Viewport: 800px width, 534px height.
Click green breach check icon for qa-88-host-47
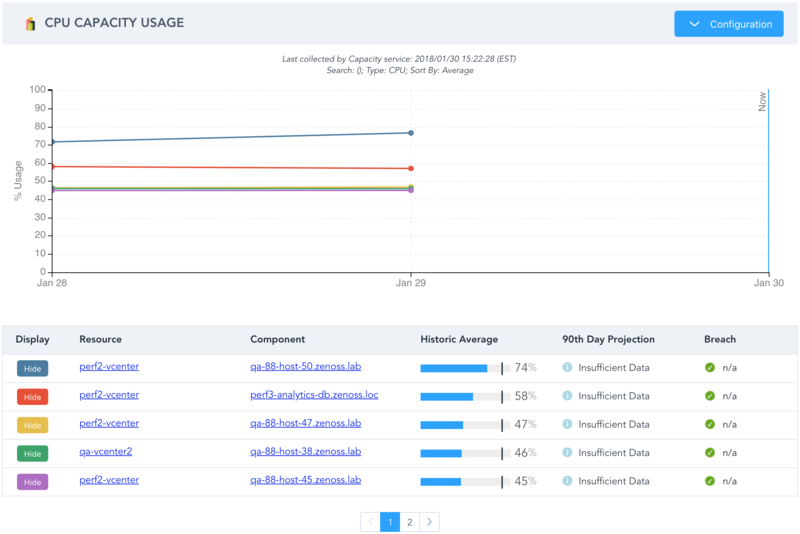[x=710, y=424]
